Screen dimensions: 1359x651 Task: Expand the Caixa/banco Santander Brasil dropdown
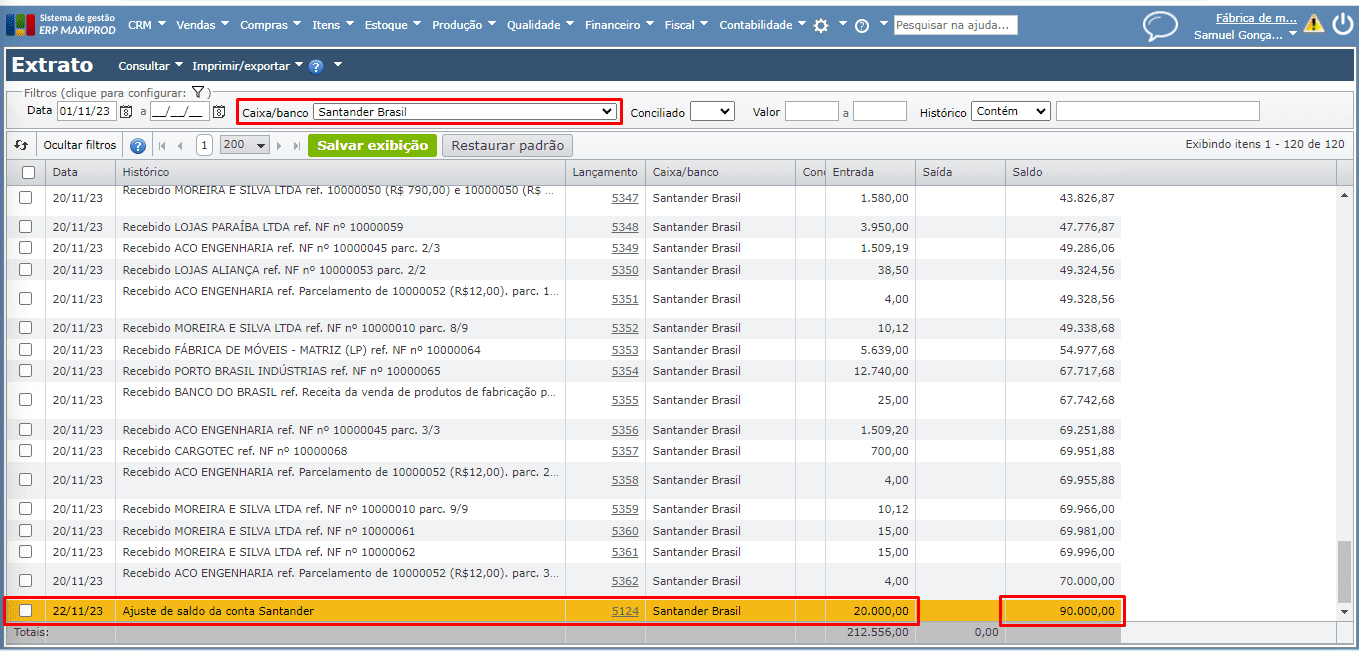464,112
